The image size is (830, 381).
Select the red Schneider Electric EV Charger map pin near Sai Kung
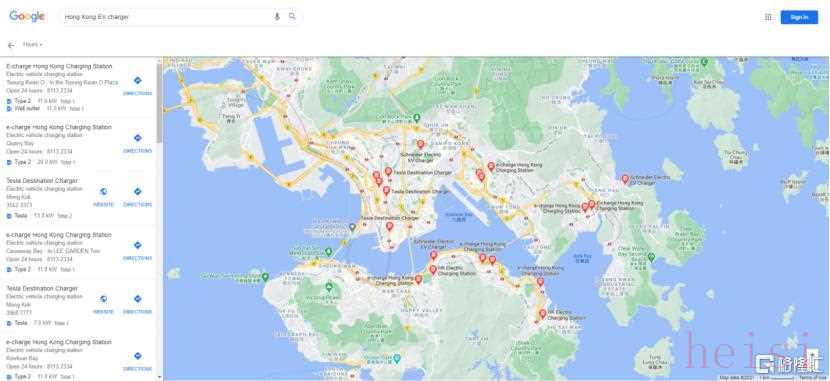coord(625,179)
